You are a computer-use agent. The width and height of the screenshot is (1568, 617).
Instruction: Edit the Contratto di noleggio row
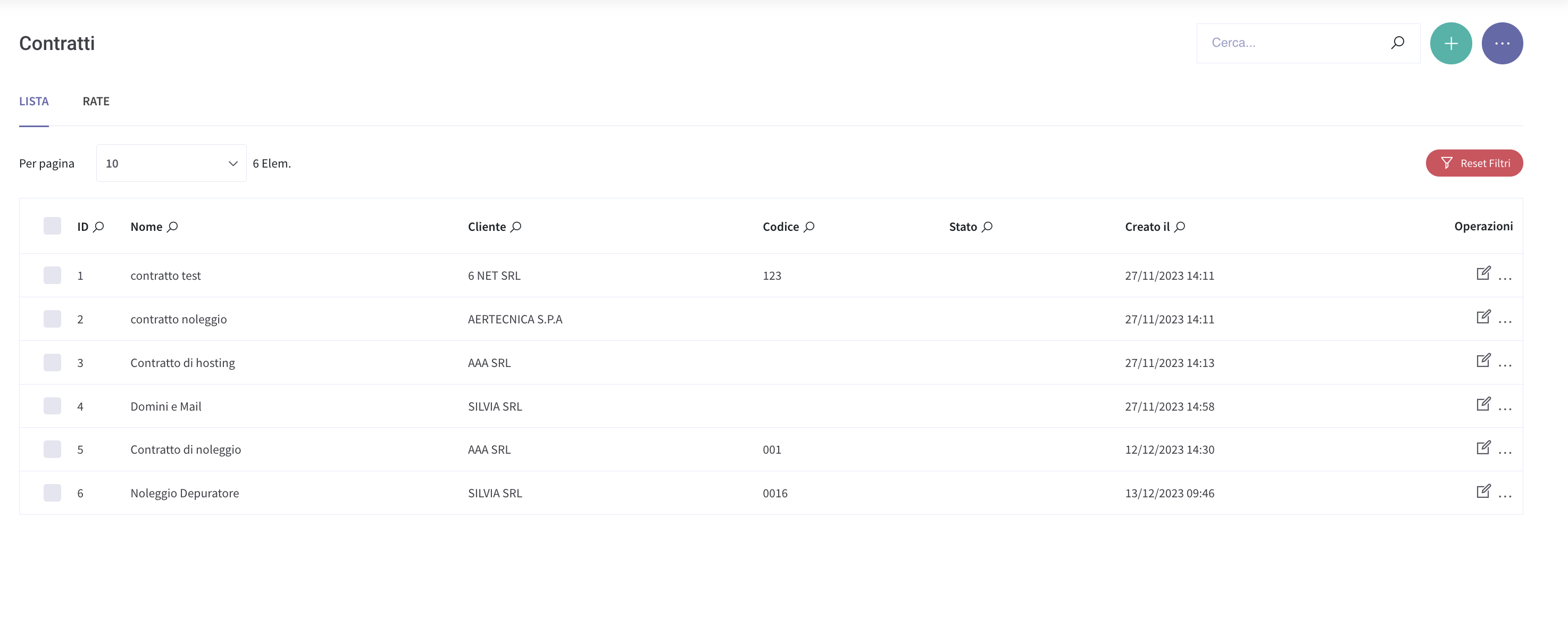(x=1483, y=447)
